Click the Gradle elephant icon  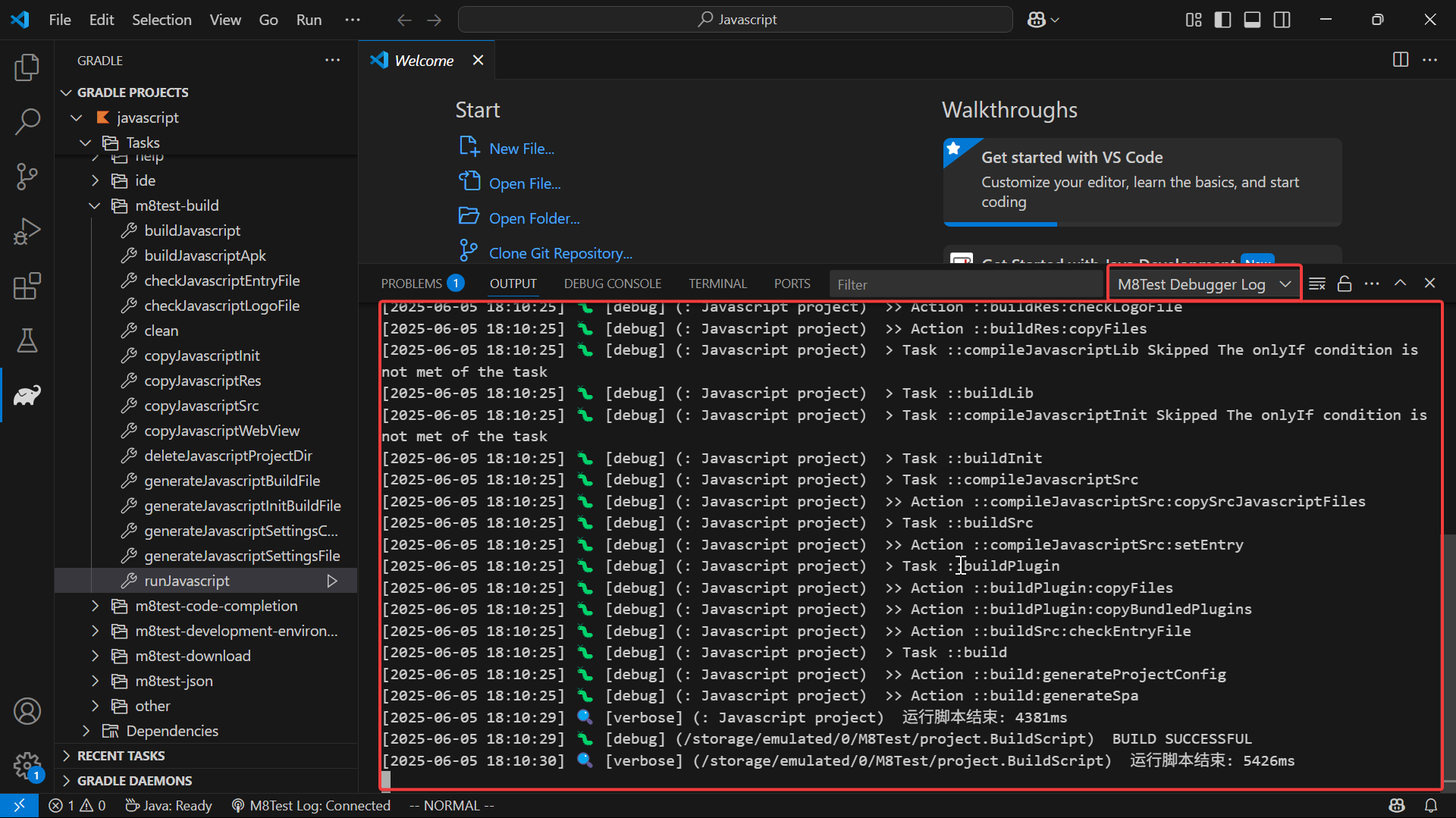pos(27,395)
